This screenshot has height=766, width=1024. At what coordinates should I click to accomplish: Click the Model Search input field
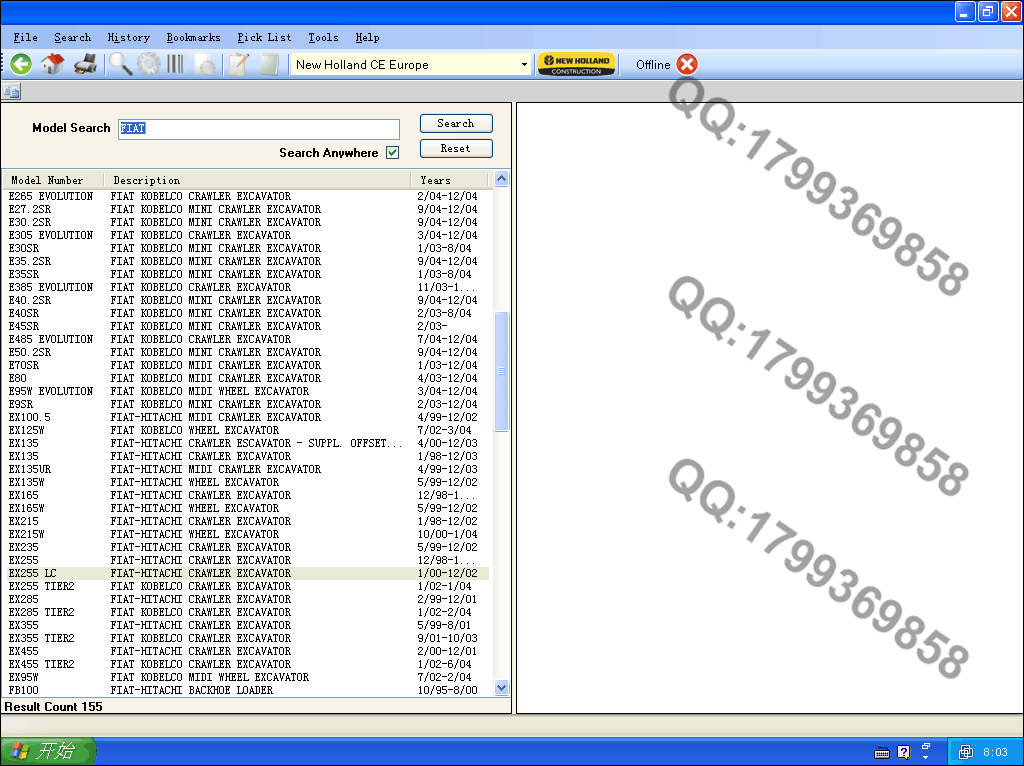coord(258,129)
